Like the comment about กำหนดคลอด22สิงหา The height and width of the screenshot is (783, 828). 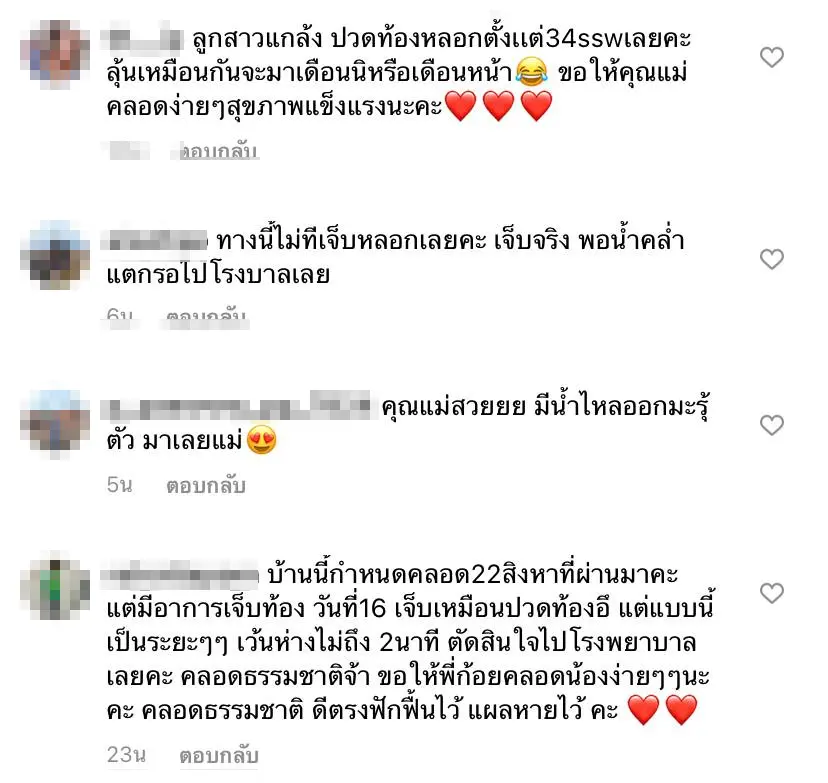(x=771, y=593)
